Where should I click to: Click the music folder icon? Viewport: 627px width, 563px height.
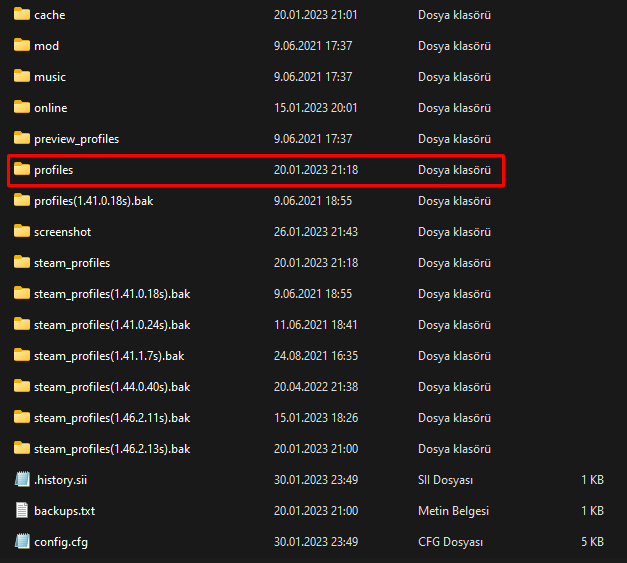(x=22, y=76)
